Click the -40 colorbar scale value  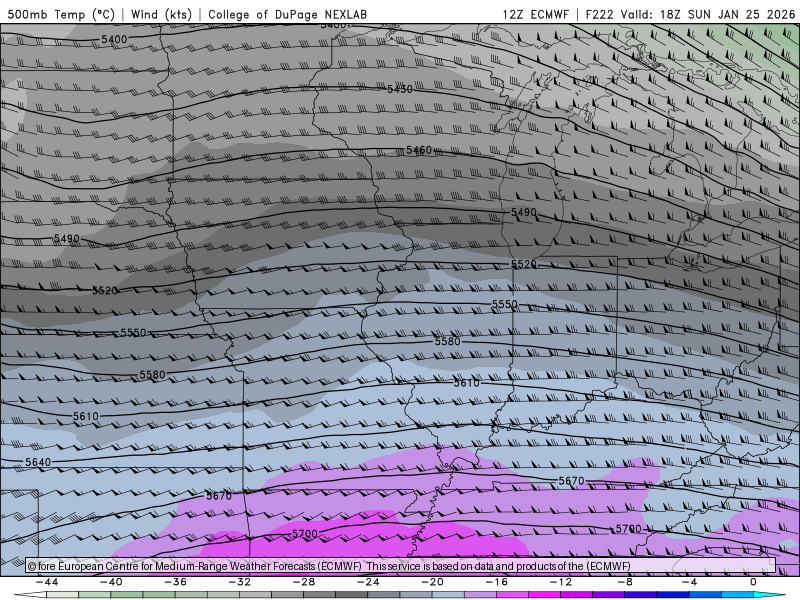111,582
